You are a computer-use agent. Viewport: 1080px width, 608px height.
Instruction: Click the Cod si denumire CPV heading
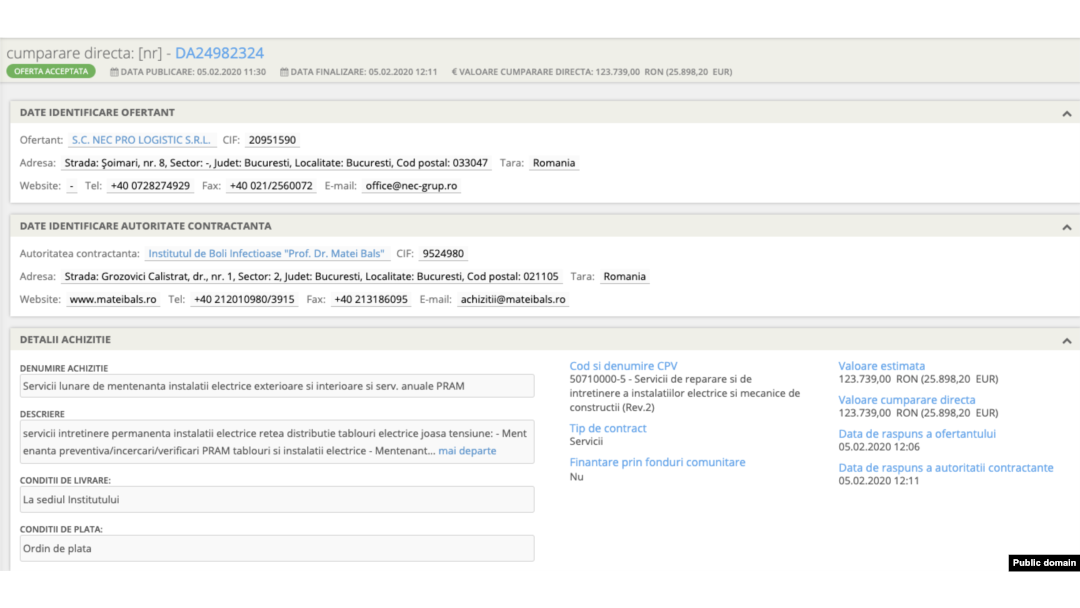(623, 366)
